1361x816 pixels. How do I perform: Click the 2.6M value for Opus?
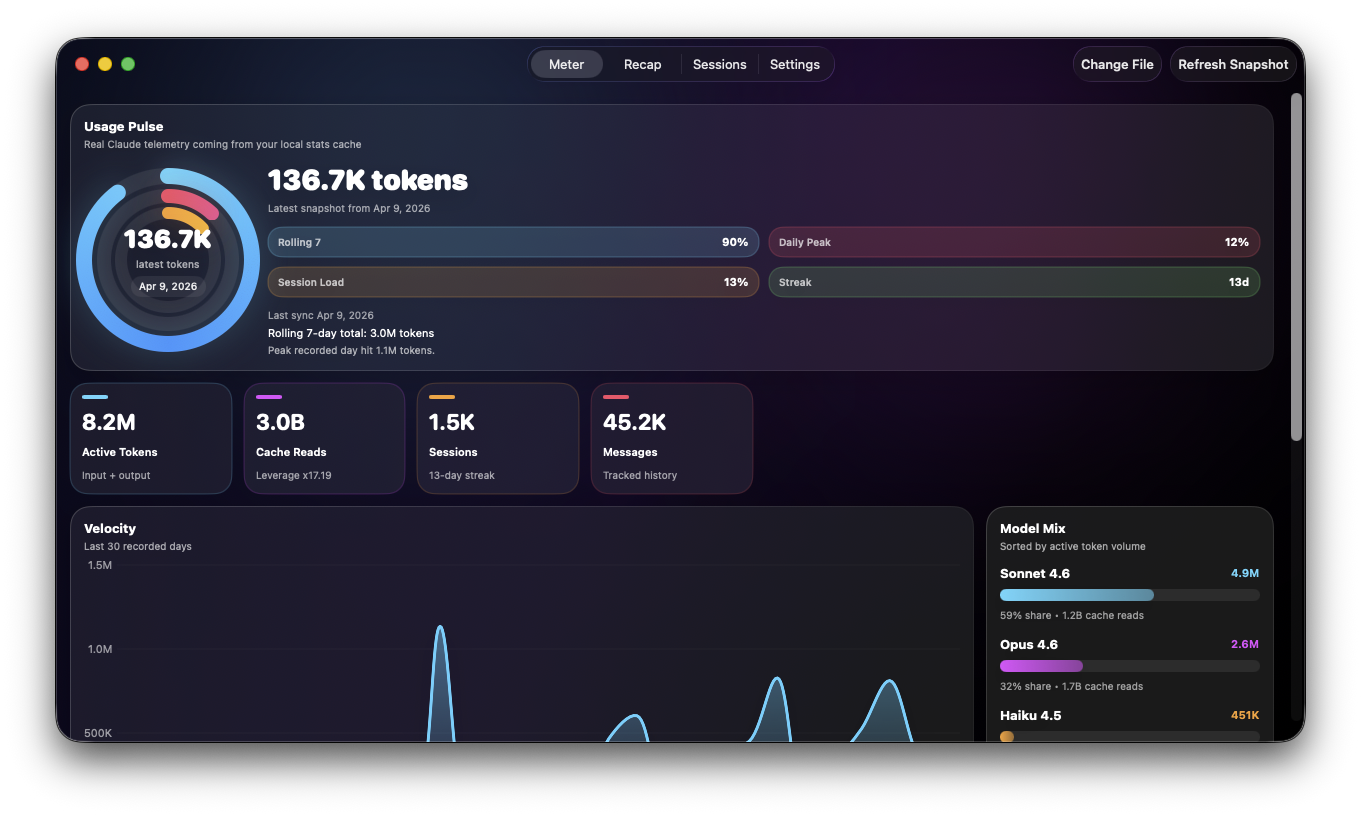[1245, 645]
